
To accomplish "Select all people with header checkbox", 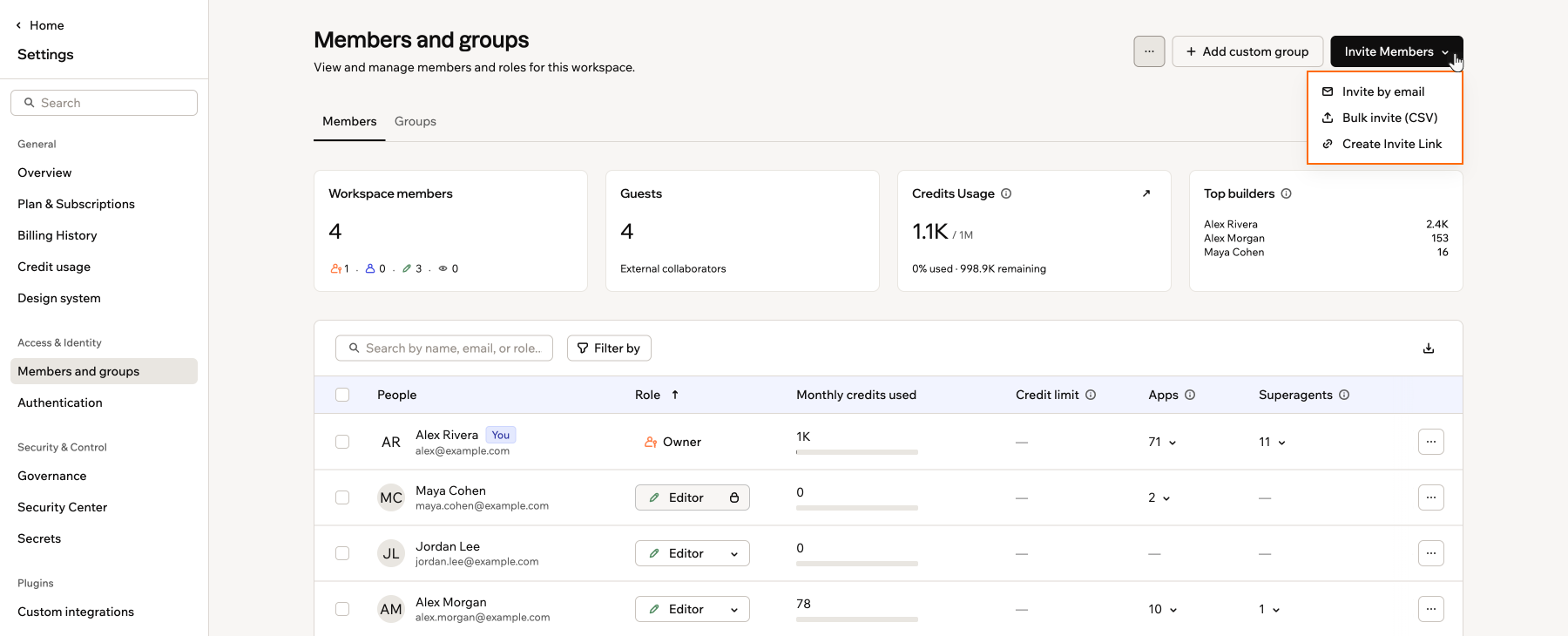I will click(x=342, y=395).
